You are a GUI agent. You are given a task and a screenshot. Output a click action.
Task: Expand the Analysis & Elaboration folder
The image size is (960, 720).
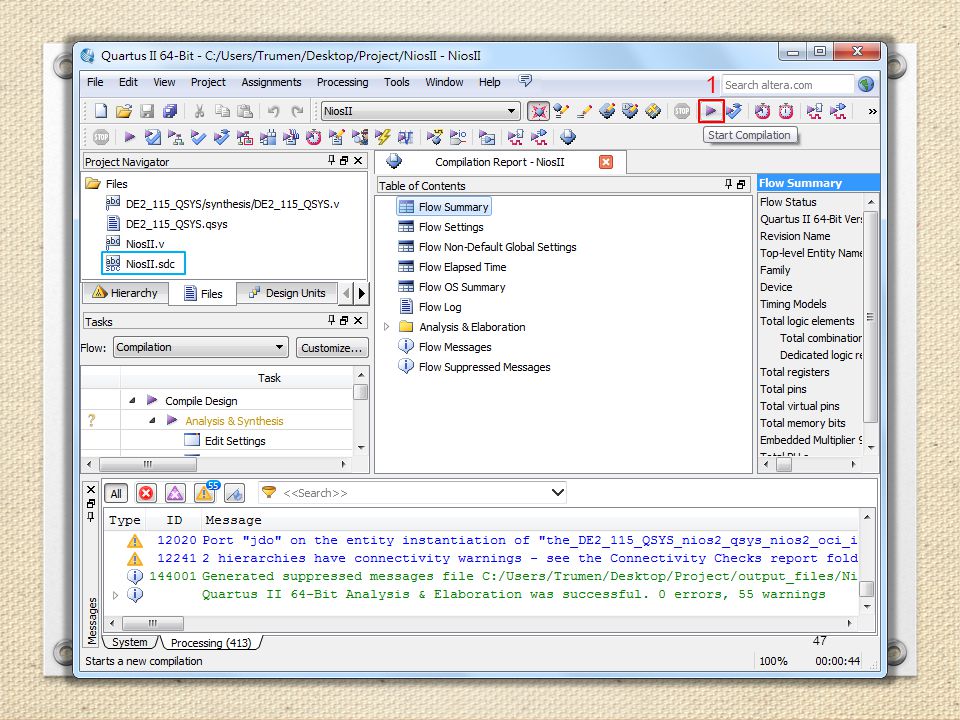[386, 327]
